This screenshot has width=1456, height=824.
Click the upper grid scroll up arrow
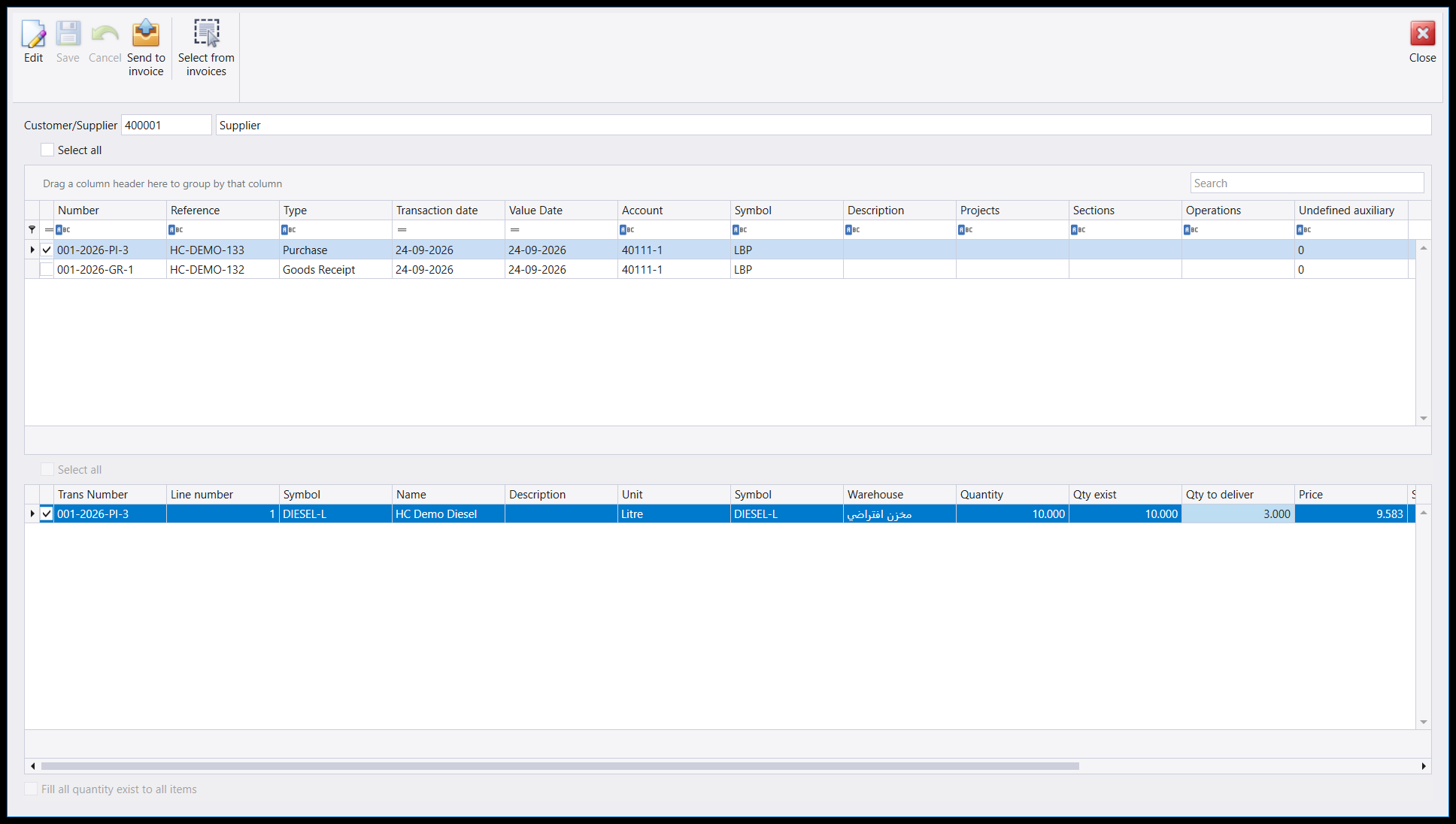(1423, 248)
